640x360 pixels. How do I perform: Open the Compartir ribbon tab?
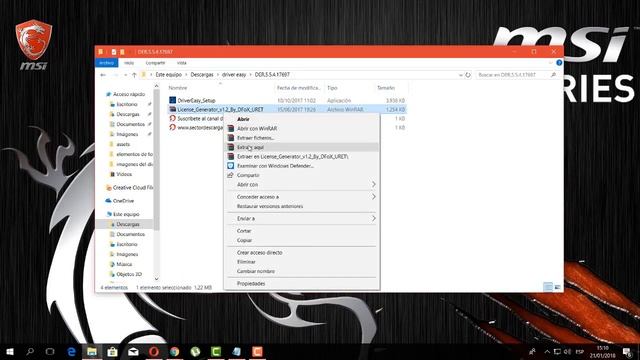pos(155,63)
